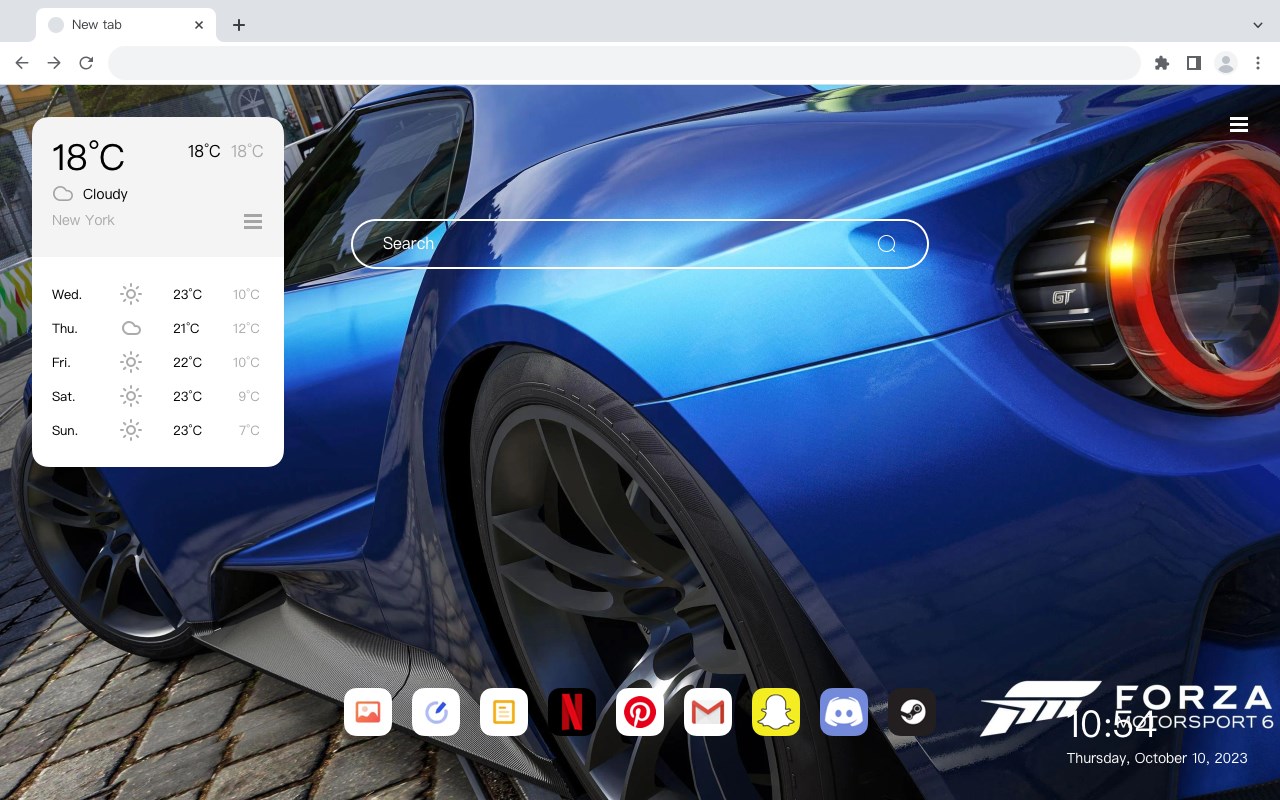Go forward in browser history
This screenshot has height=800, width=1280.
coord(54,63)
